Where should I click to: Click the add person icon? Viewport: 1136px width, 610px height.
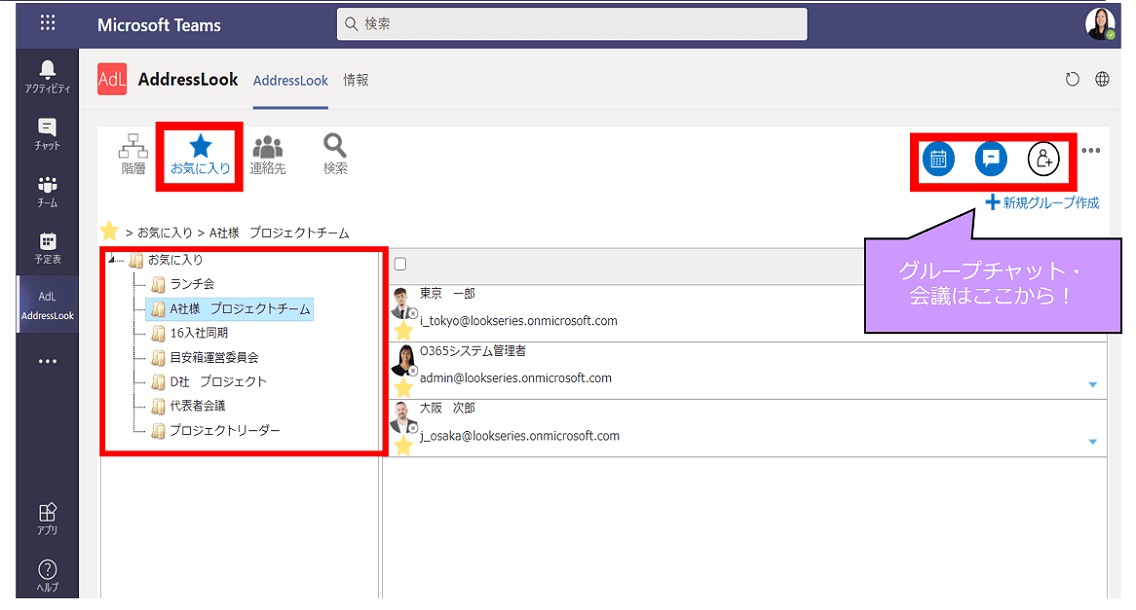pyautogui.click(x=1043, y=159)
